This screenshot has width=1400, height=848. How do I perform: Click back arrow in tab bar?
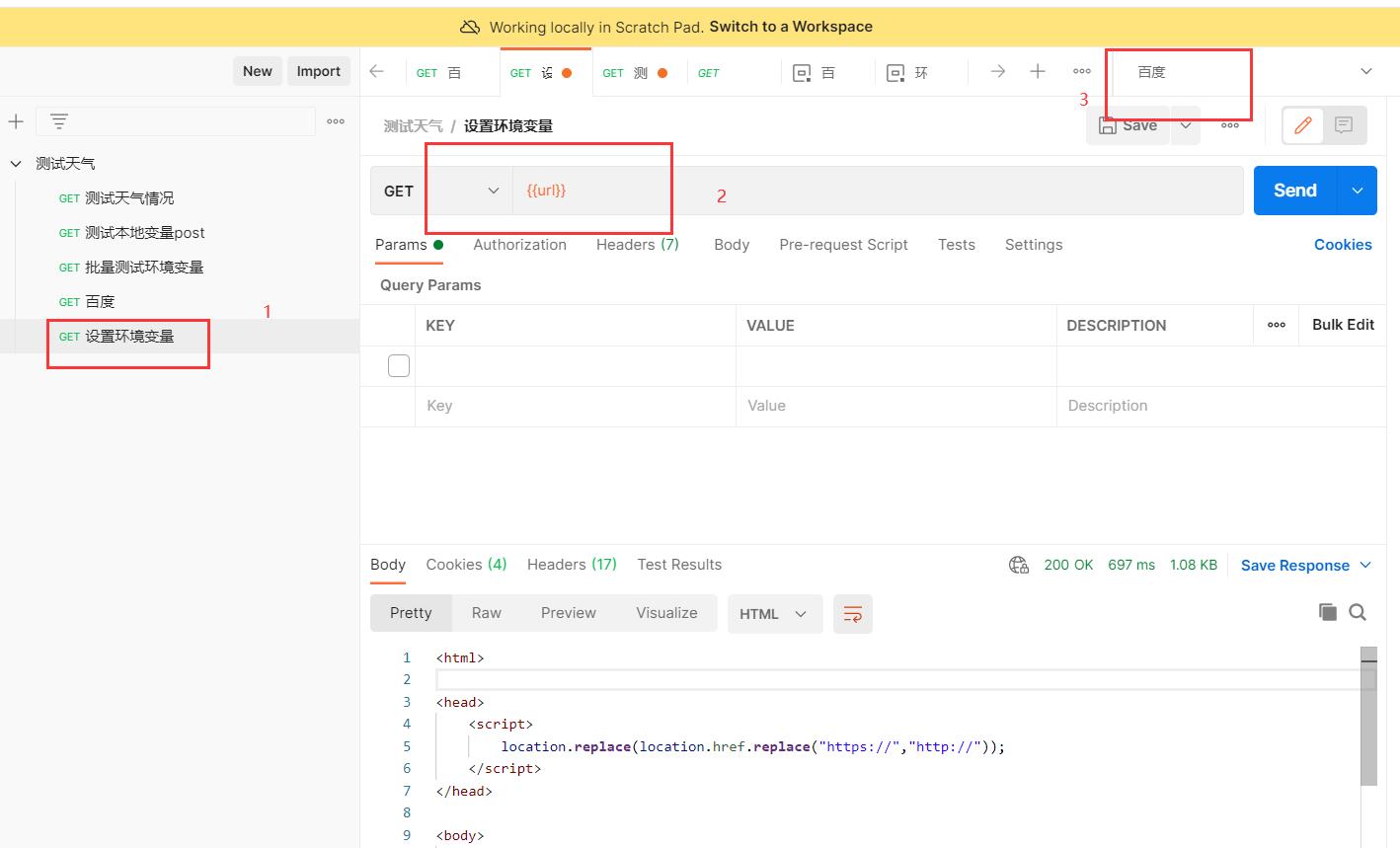376,71
